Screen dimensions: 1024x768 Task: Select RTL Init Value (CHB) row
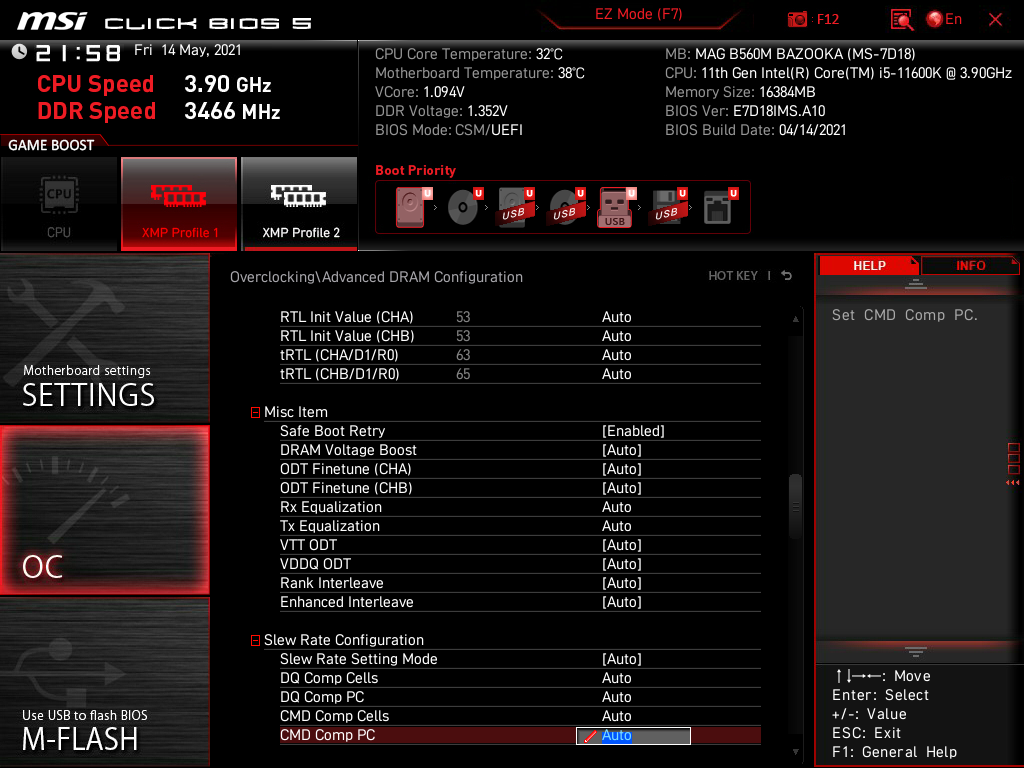(x=520, y=336)
